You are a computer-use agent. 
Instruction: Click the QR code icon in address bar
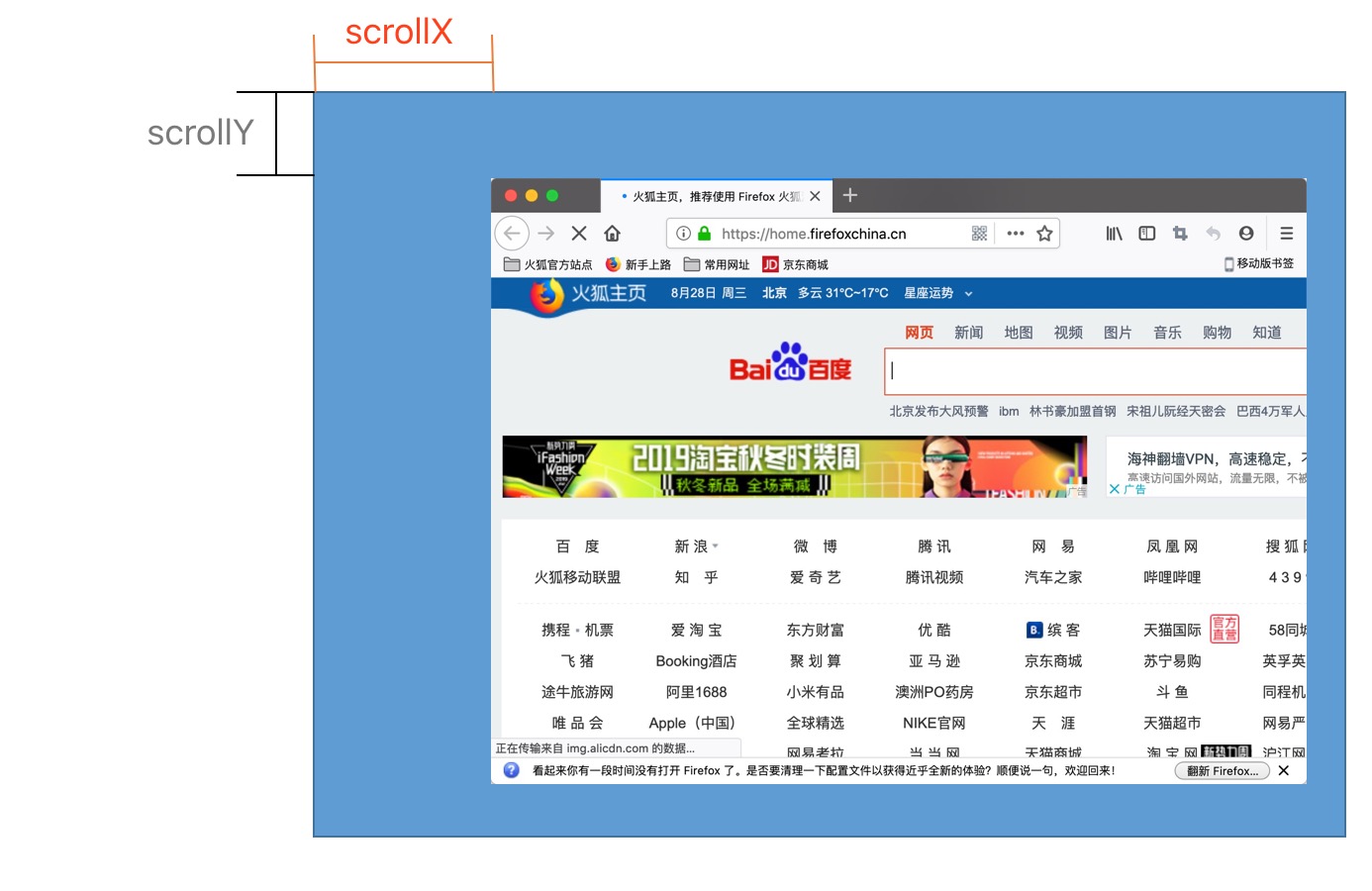pyautogui.click(x=978, y=233)
